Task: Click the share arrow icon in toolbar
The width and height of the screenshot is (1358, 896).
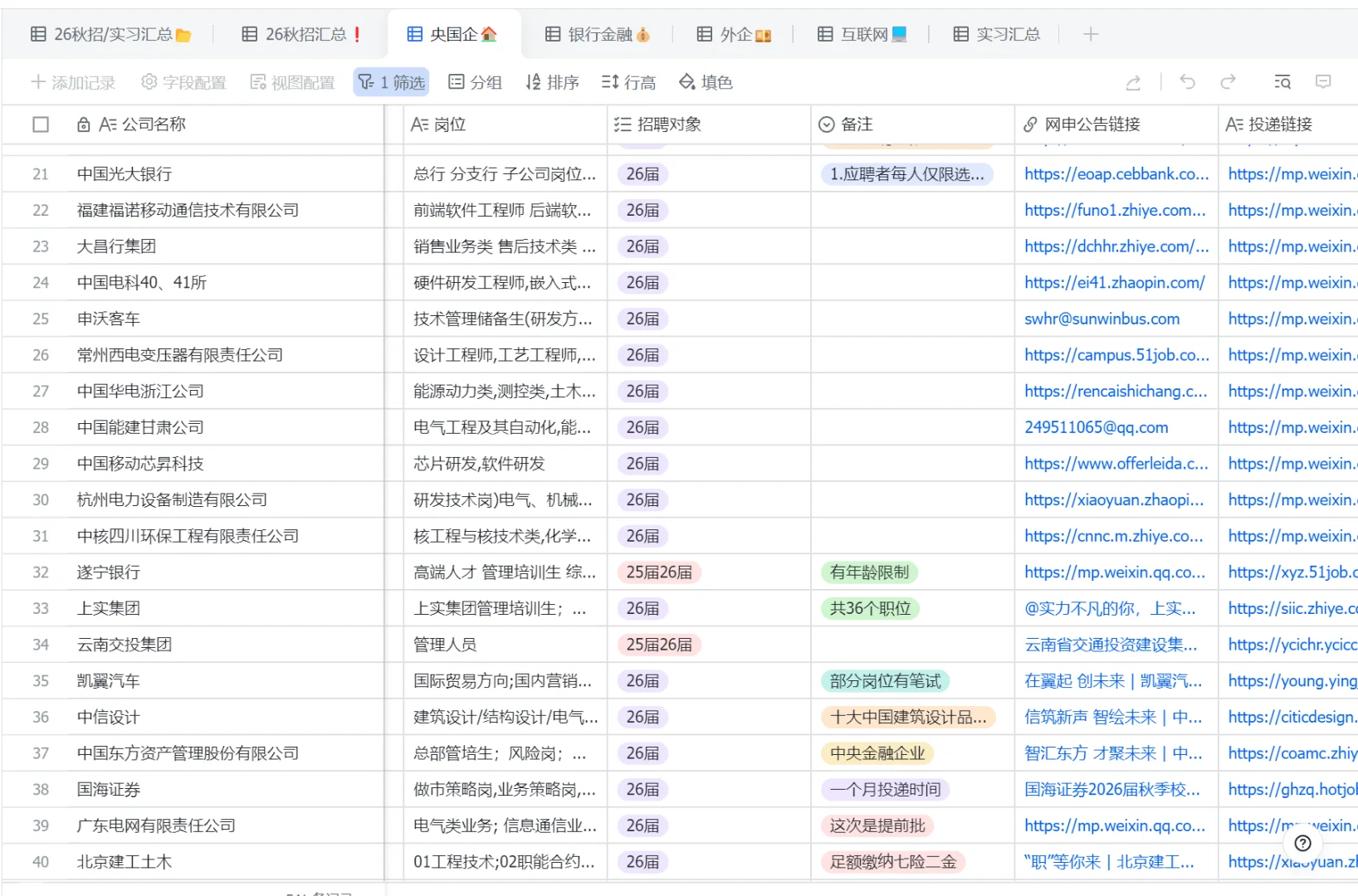Action: 1133,82
